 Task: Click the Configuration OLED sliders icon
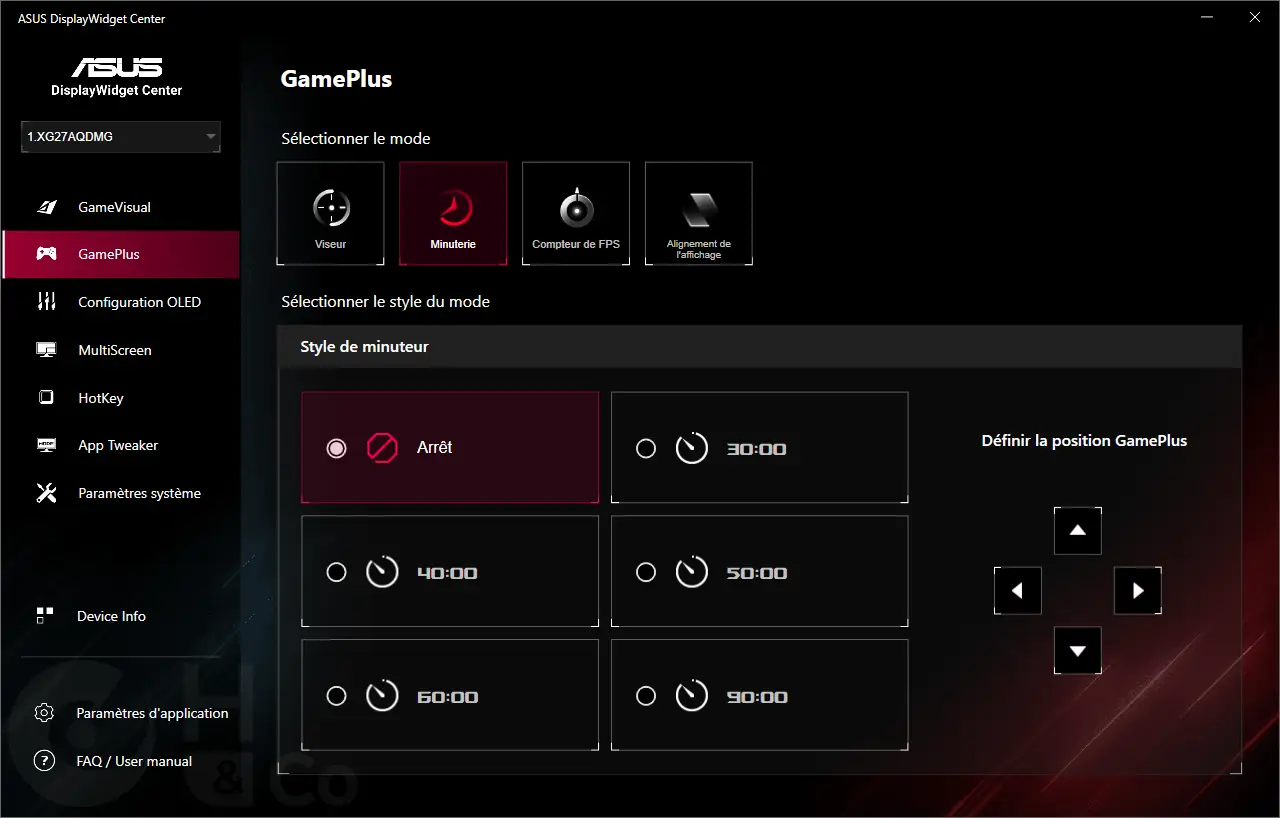46,302
